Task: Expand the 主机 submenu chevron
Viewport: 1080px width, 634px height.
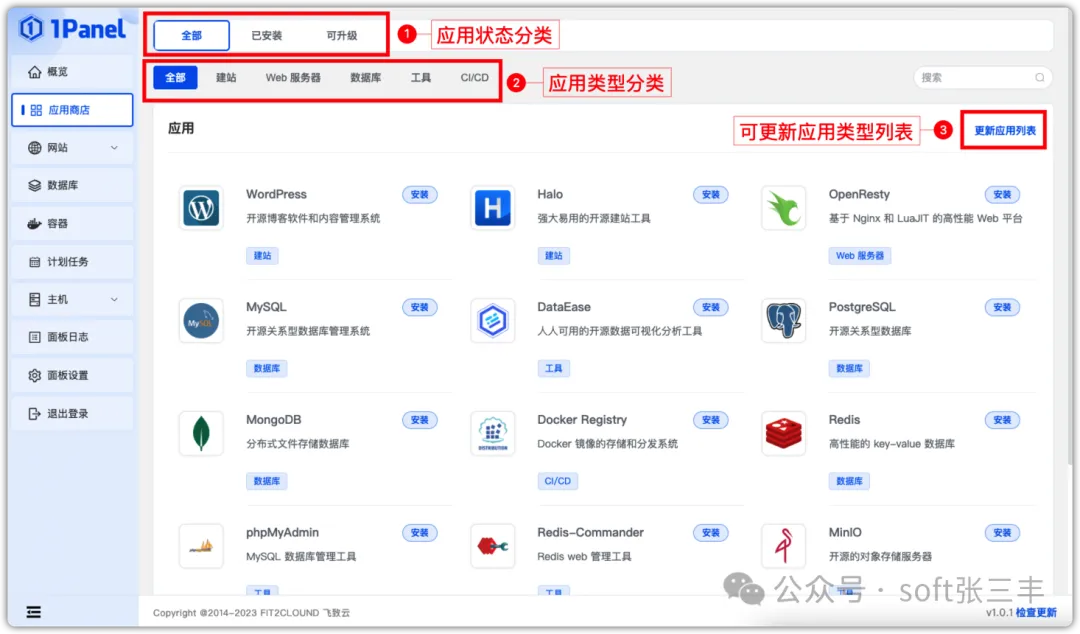Action: point(114,300)
